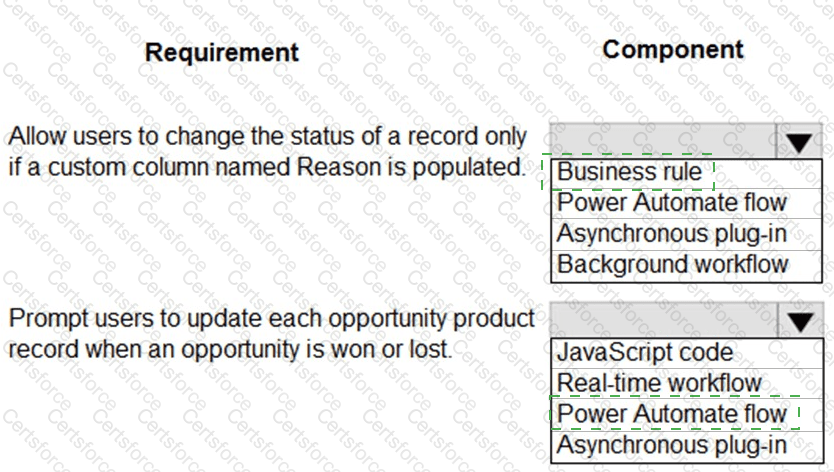Click the empty second dropdown field

pos(662,322)
